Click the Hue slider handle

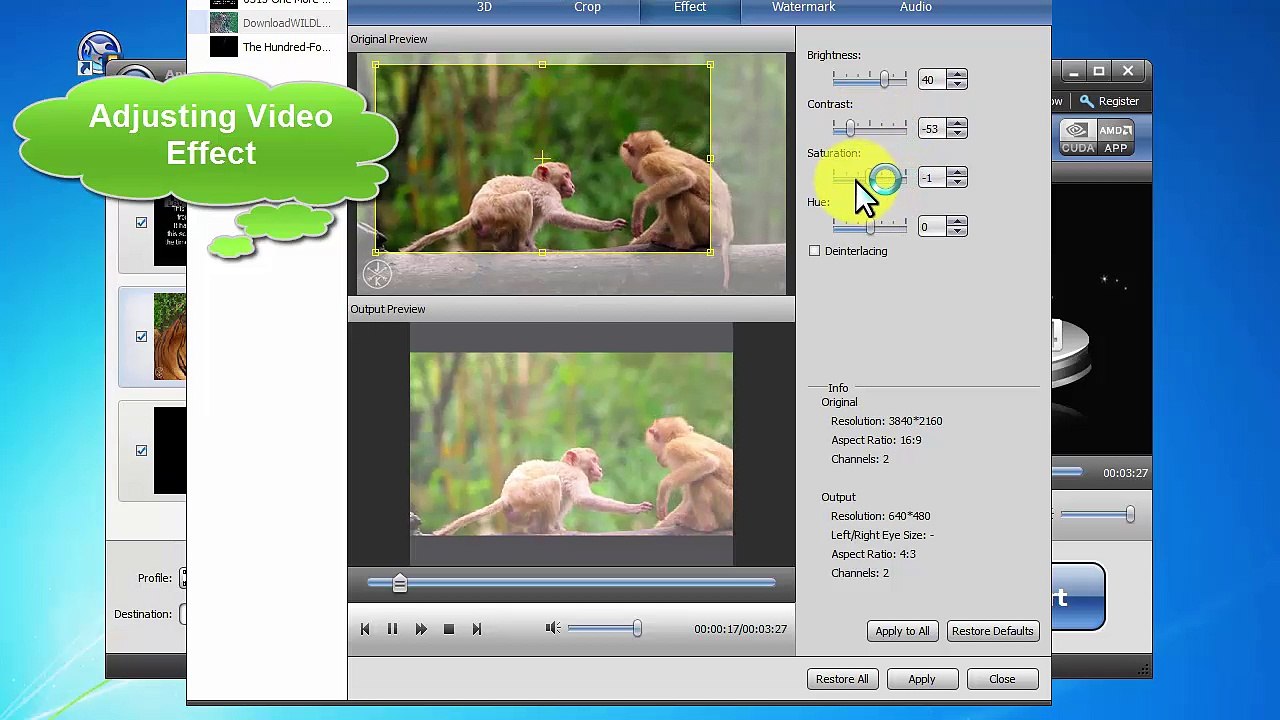(x=870, y=227)
